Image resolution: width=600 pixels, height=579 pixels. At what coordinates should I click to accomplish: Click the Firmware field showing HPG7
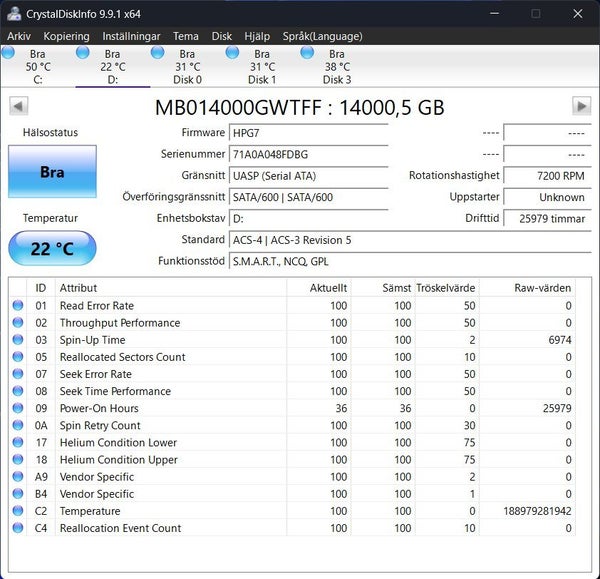[x=308, y=133]
